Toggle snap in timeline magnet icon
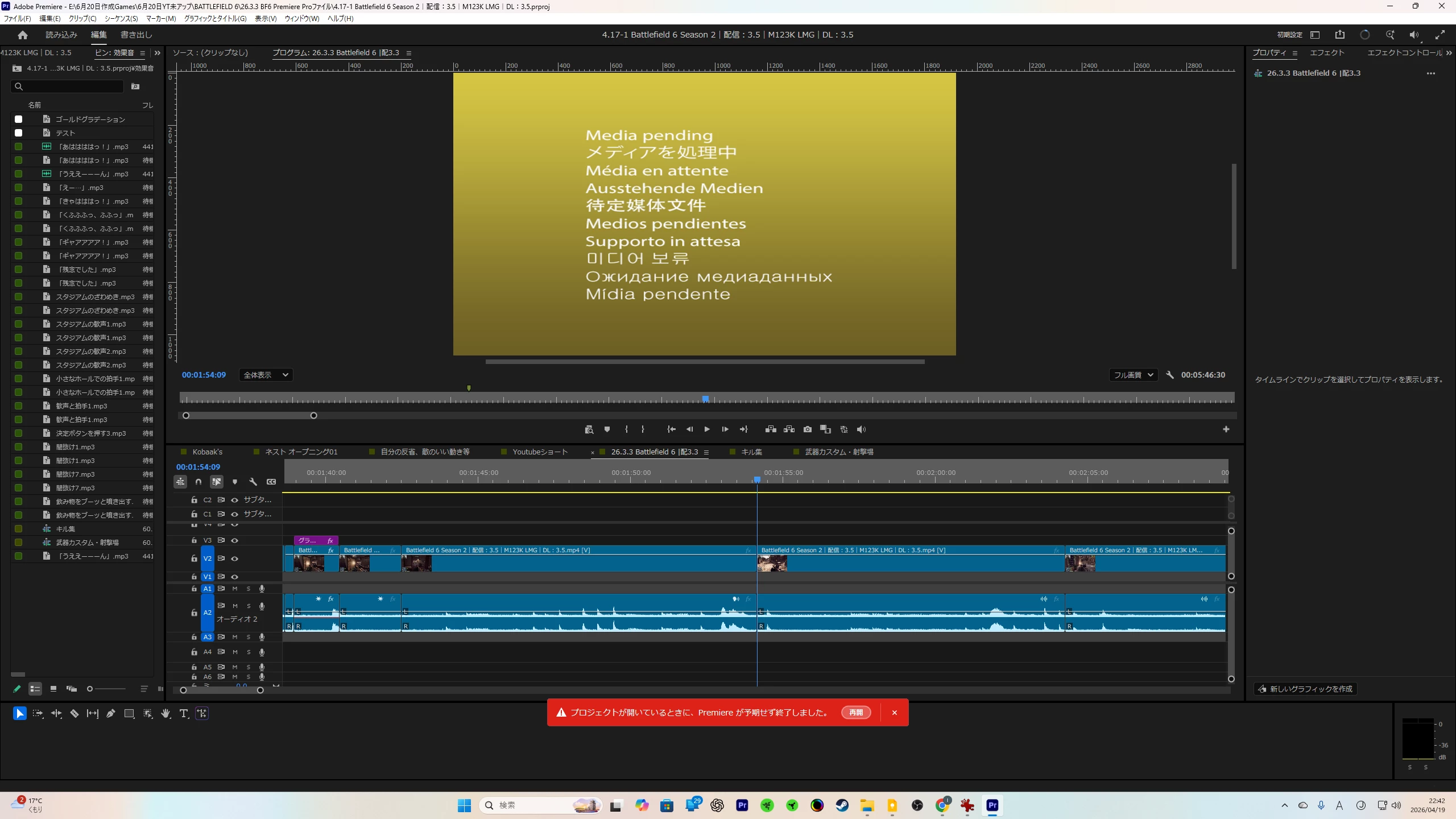Screen dimensions: 1456x819 [198, 482]
